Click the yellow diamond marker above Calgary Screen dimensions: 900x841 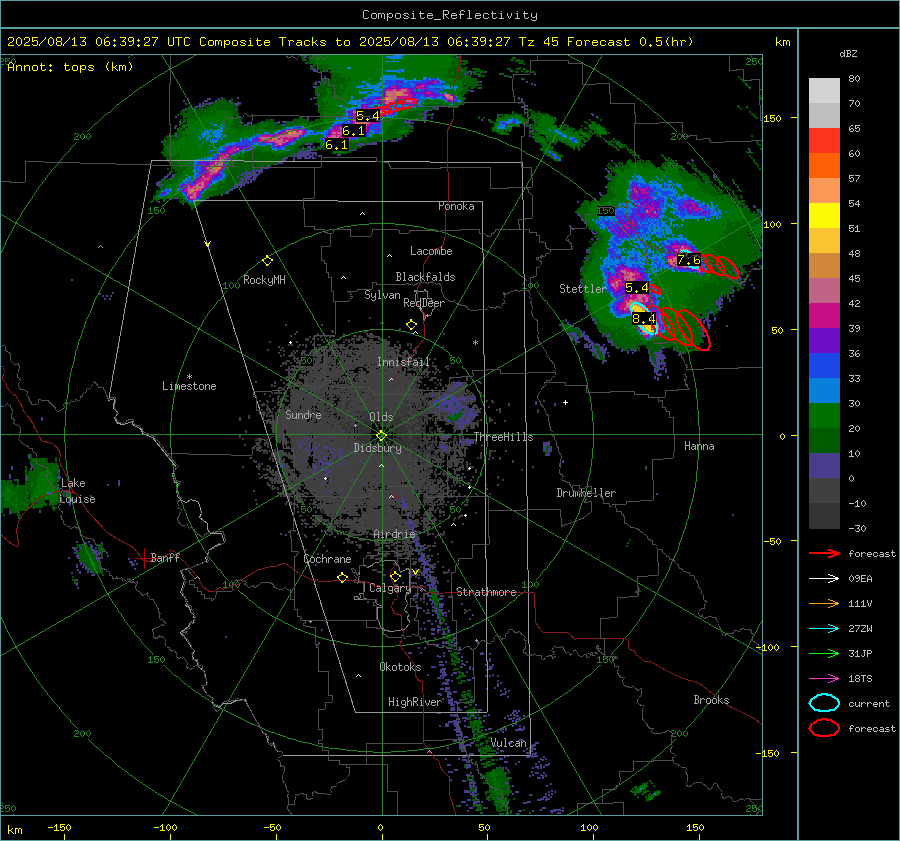pos(395,576)
